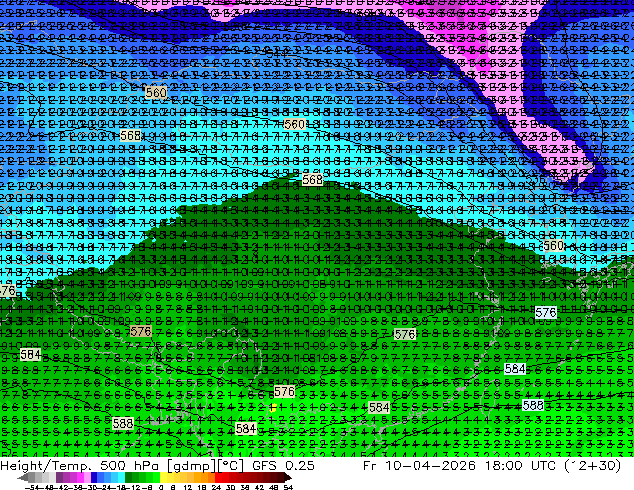Click the '[gdmp]' unit text
Screen dimensions: 634x490
[192, 466]
